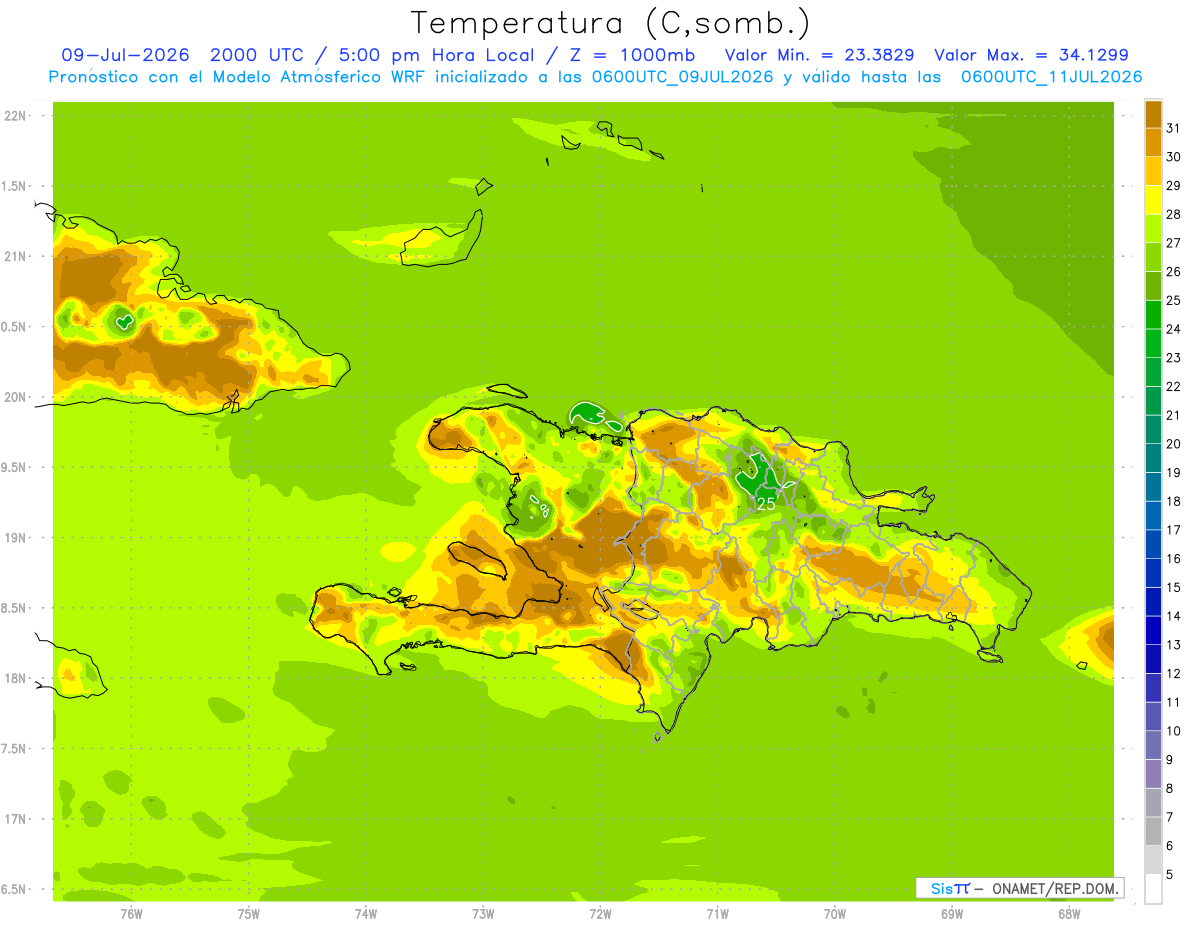
Task: Click the "71W" longitude axis label
Action: pos(717,913)
